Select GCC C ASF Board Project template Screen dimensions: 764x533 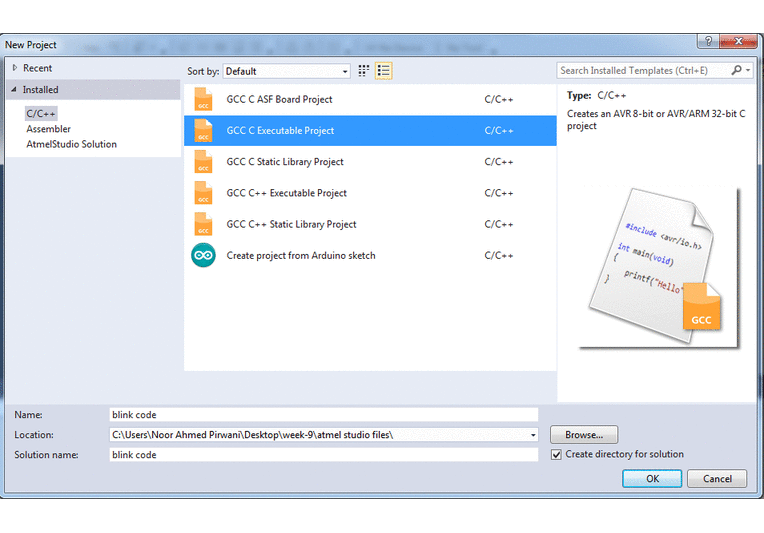[370, 99]
